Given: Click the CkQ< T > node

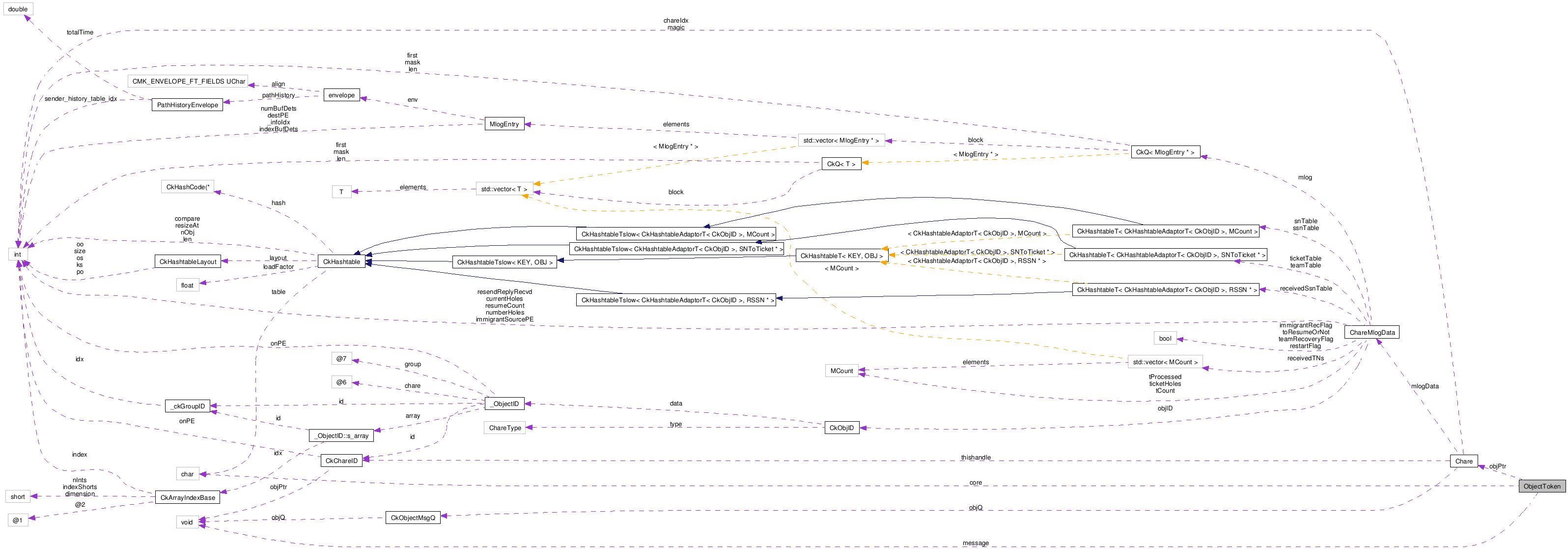Looking at the screenshot, I should pyautogui.click(x=841, y=164).
